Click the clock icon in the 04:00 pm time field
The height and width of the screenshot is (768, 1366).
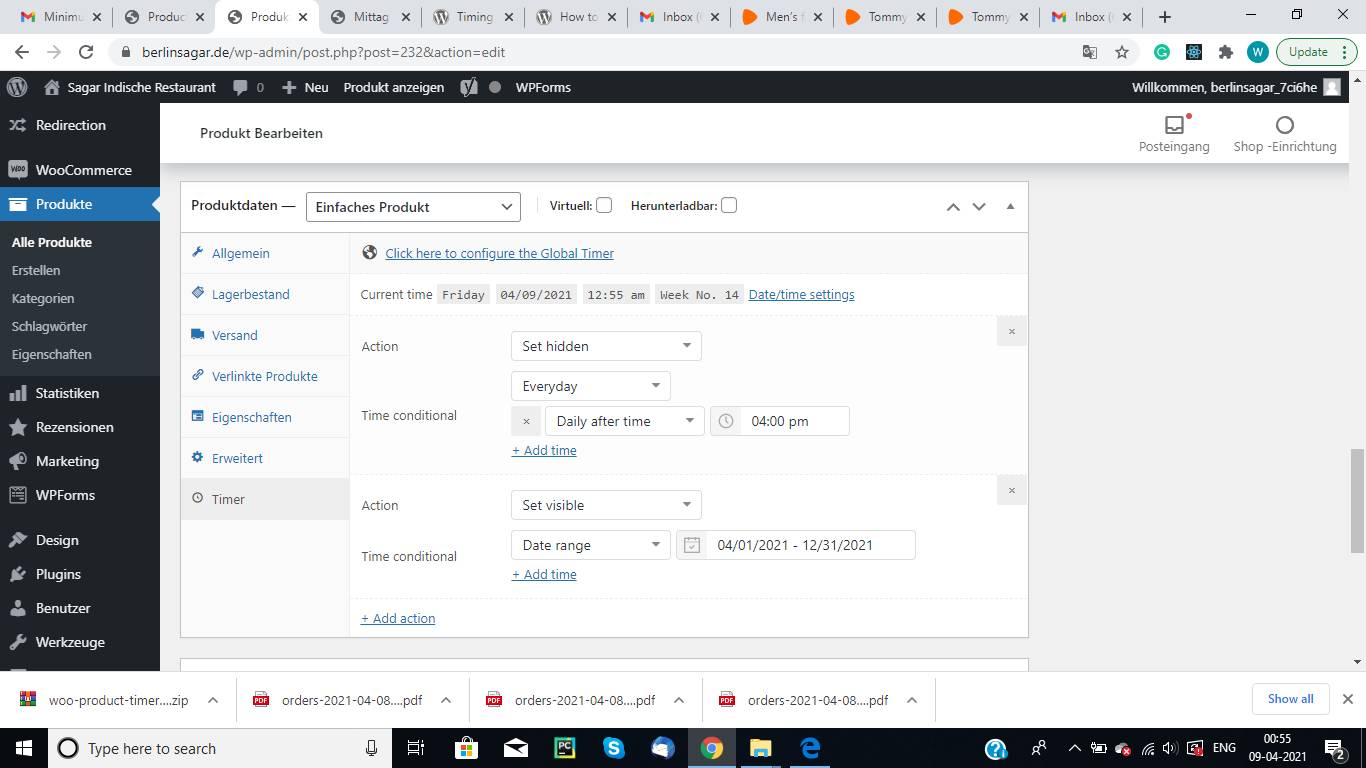pos(726,421)
